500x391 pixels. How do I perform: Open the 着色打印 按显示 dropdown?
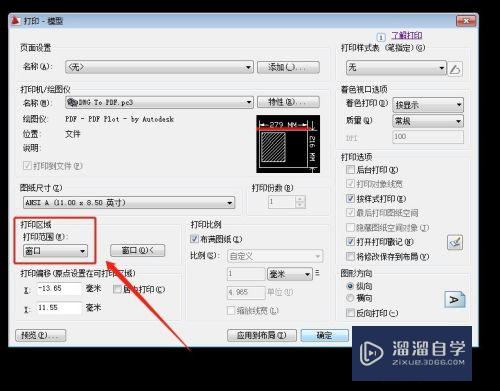[428, 105]
